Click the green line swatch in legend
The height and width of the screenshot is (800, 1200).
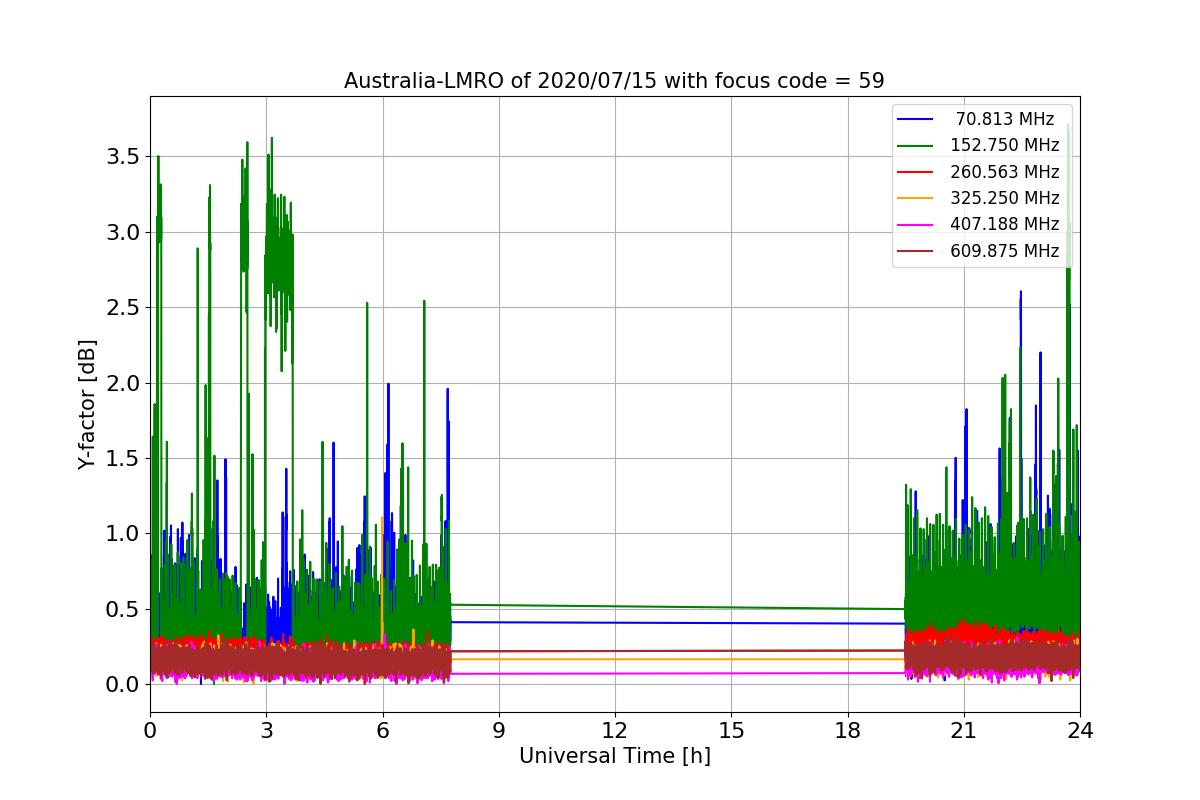[x=916, y=146]
